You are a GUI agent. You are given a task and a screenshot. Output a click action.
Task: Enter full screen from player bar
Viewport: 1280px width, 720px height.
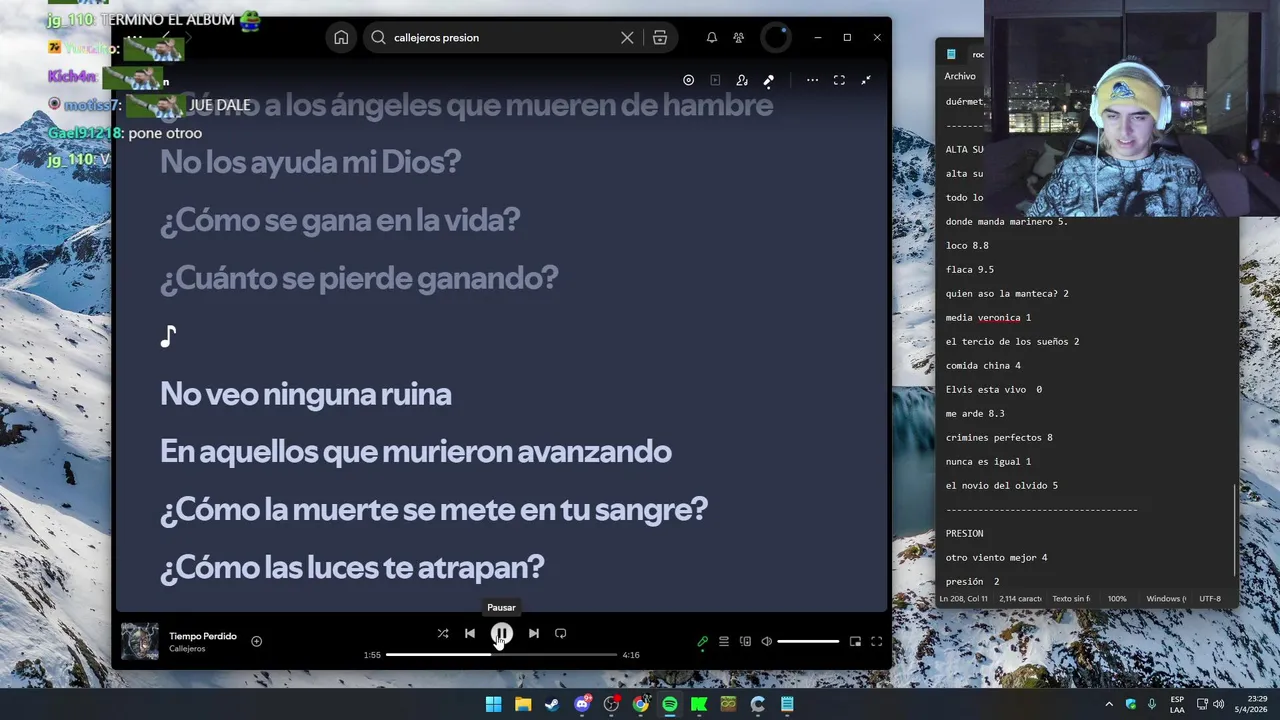pyautogui.click(x=876, y=641)
